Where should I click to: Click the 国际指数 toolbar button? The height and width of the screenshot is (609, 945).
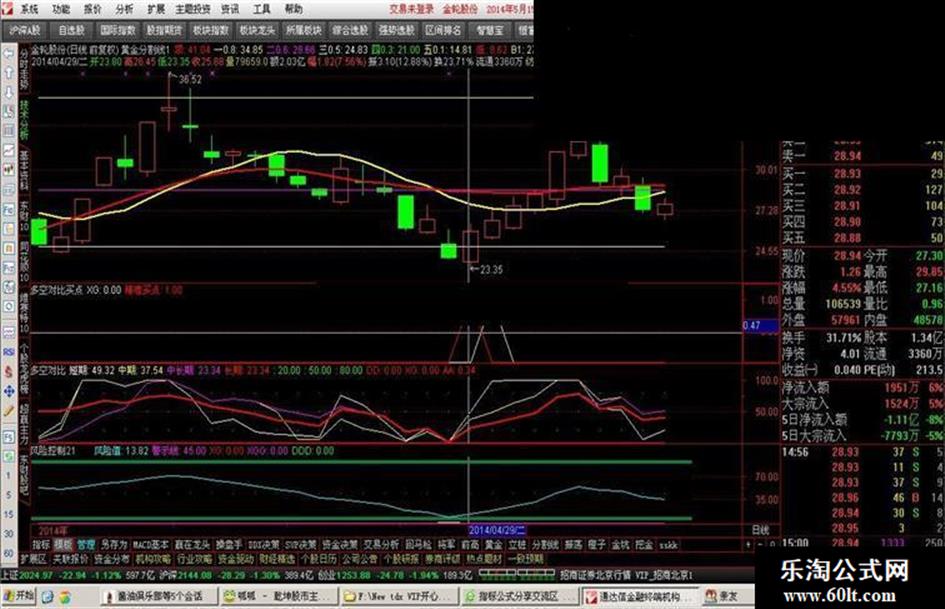click(x=118, y=30)
